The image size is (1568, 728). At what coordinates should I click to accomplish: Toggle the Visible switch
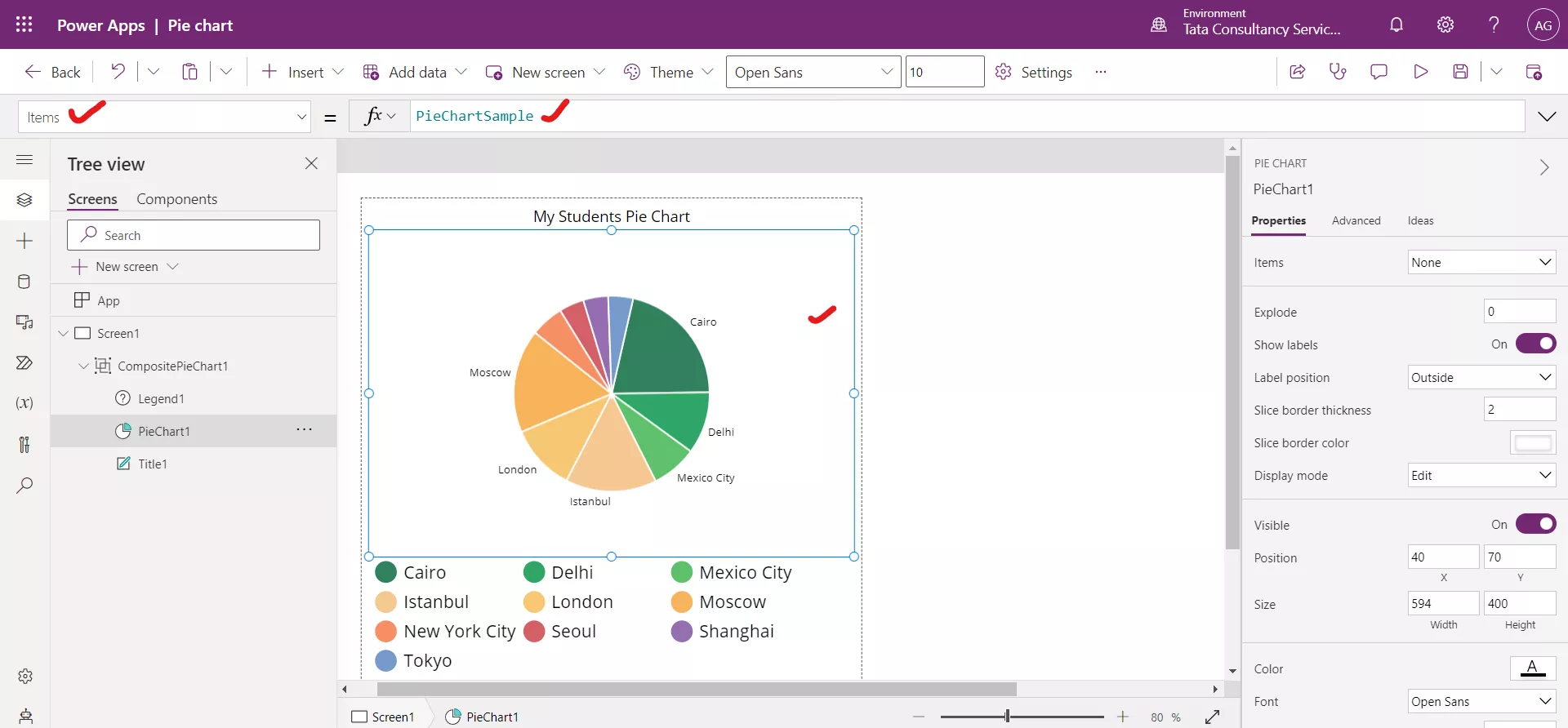click(1535, 524)
